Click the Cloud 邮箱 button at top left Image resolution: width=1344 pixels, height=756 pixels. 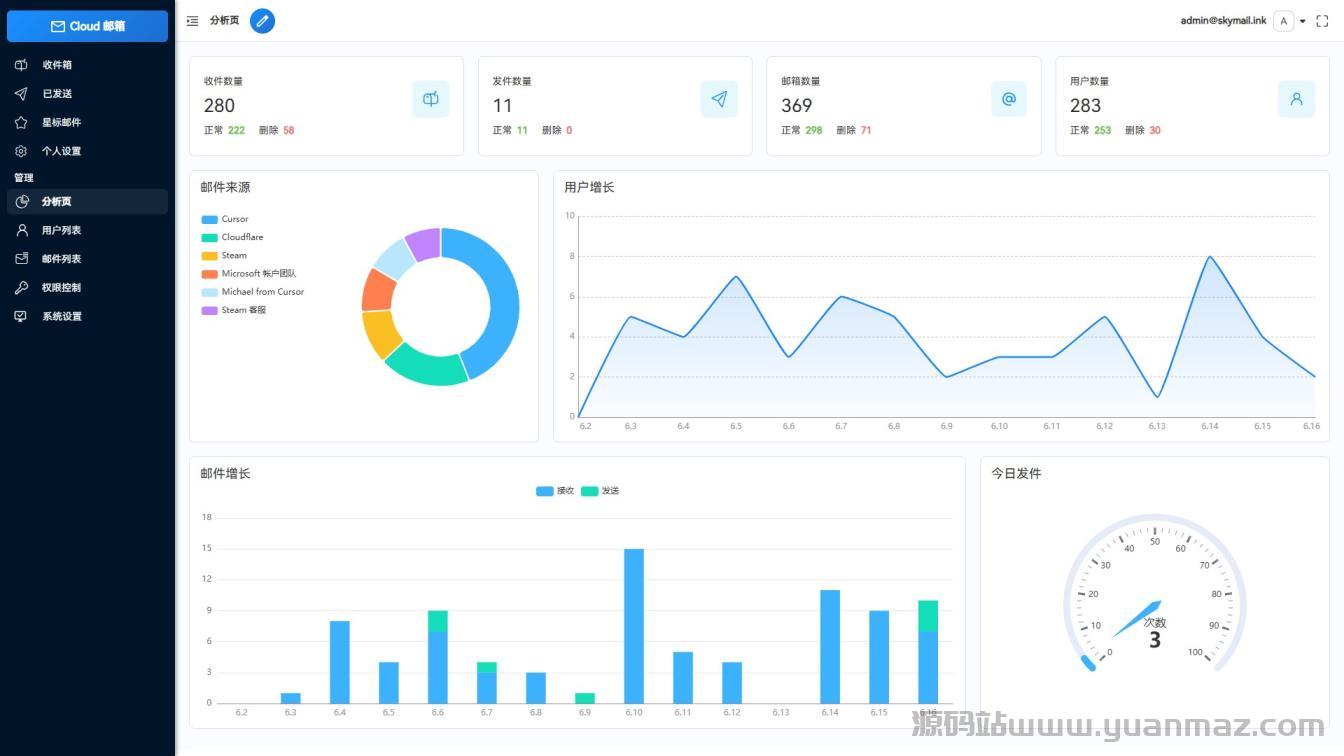click(87, 26)
